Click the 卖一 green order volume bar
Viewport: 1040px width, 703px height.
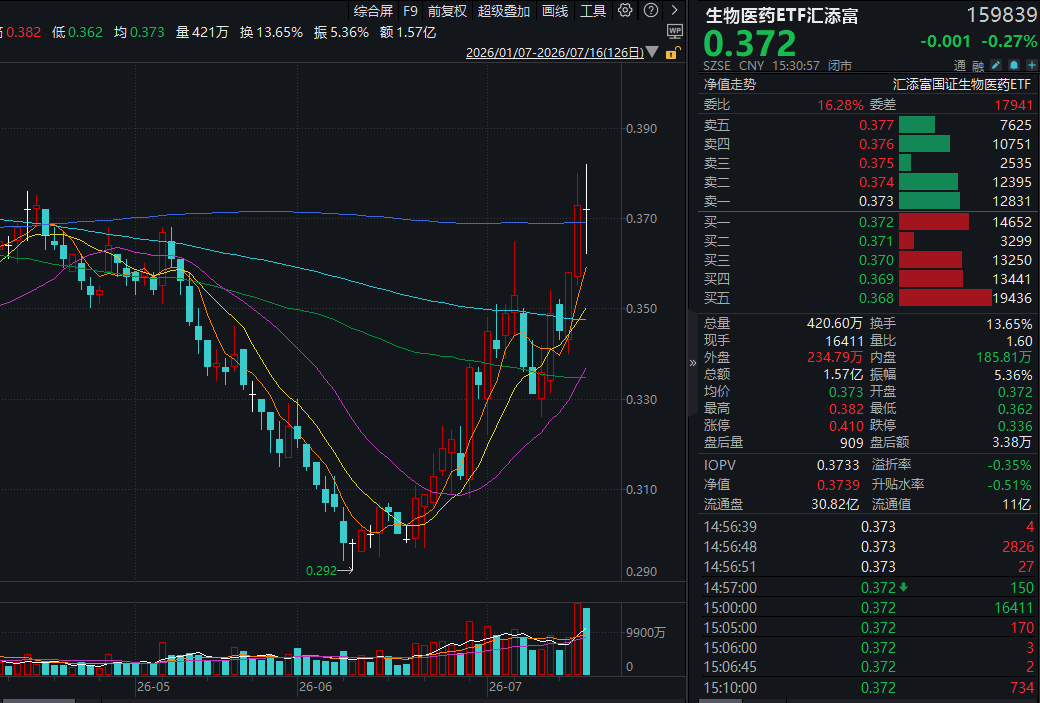[x=929, y=200]
